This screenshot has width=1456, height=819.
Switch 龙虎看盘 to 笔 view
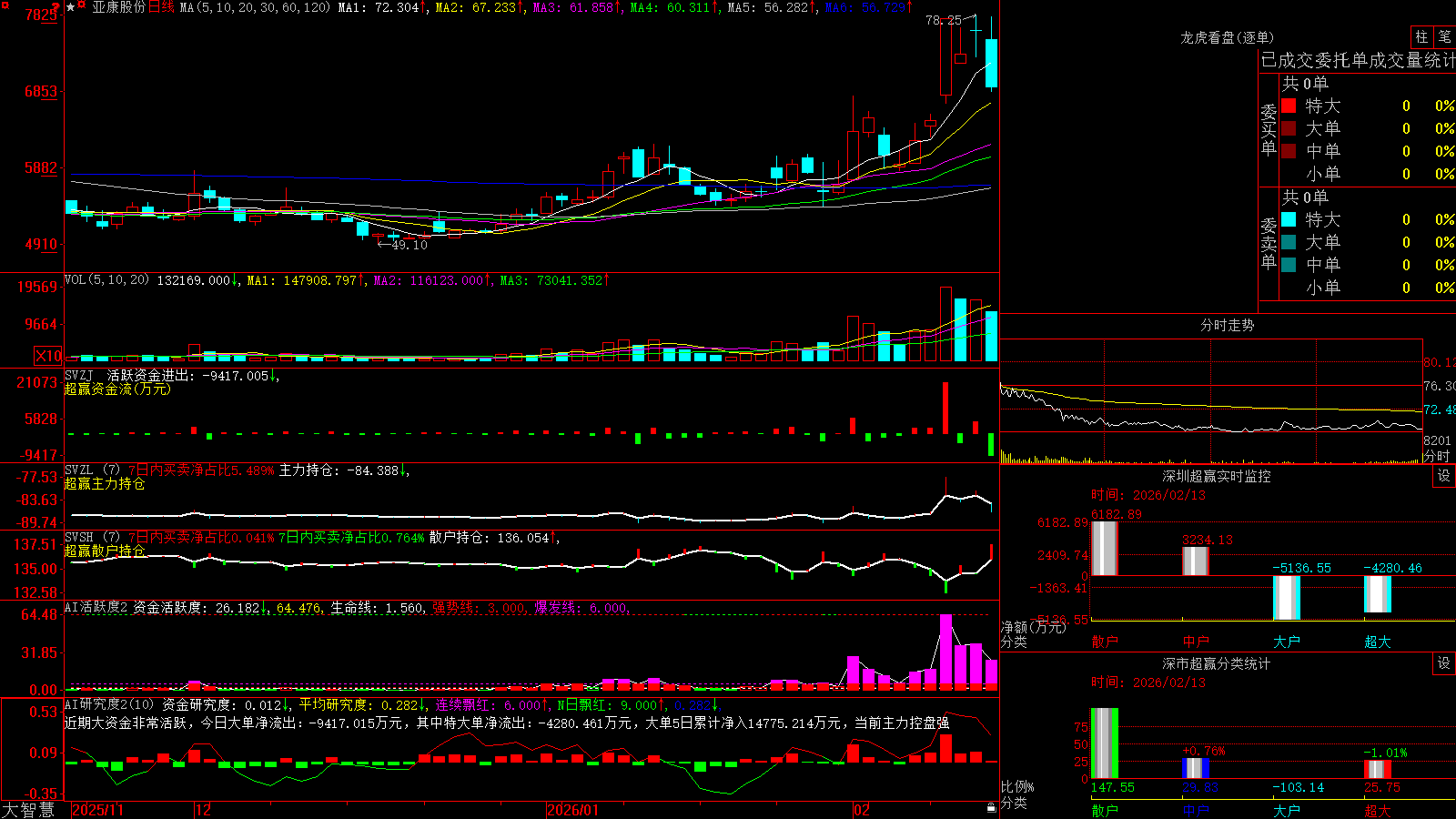1444,36
